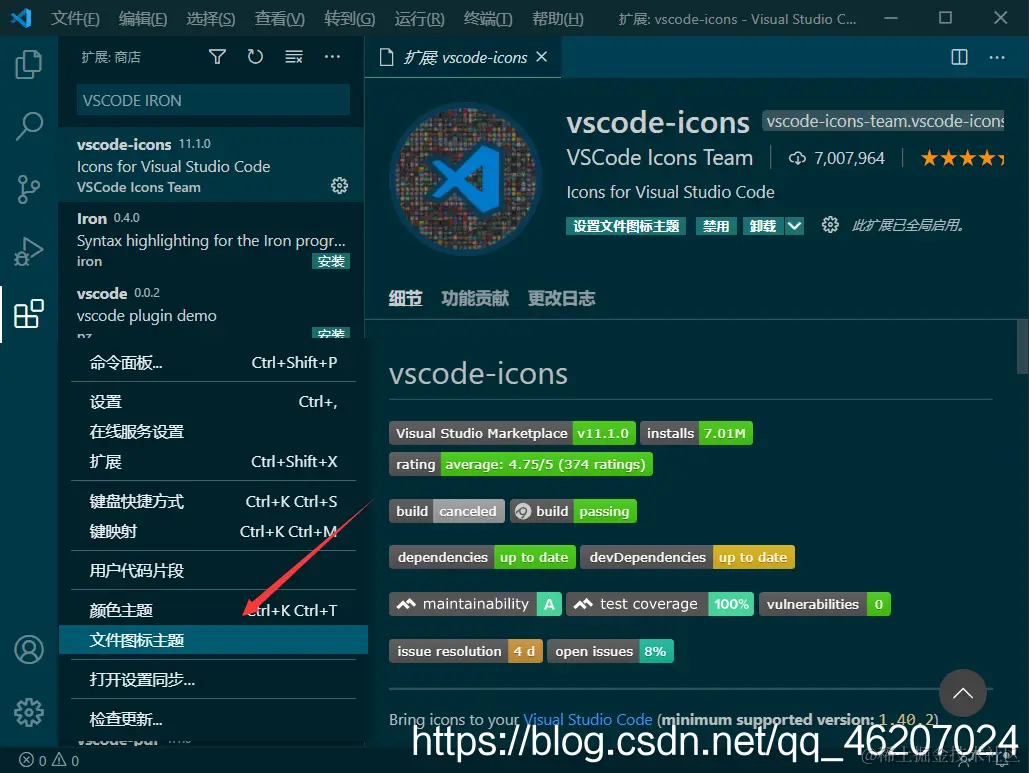Click the filter extensions funnel icon
The height and width of the screenshot is (773, 1029).
217,57
